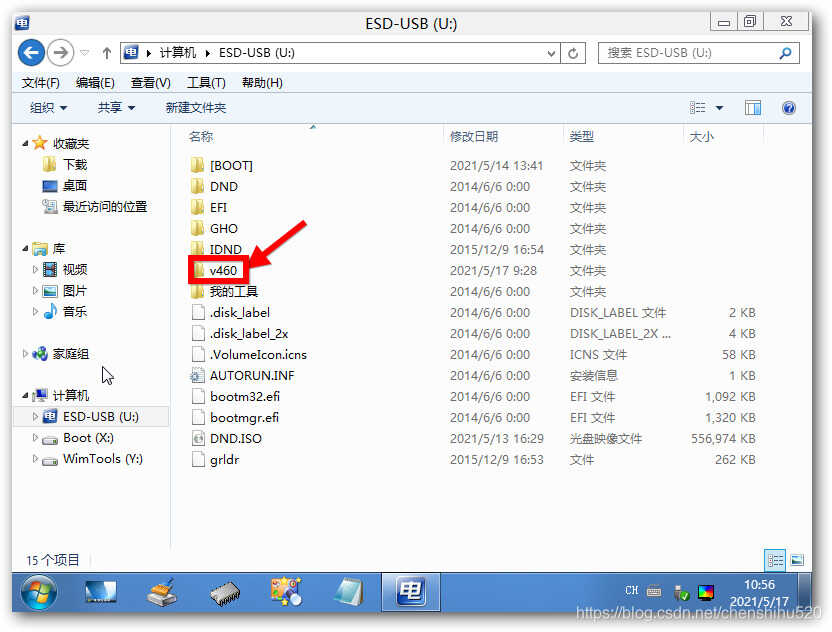Click the CH language indicator

[631, 591]
